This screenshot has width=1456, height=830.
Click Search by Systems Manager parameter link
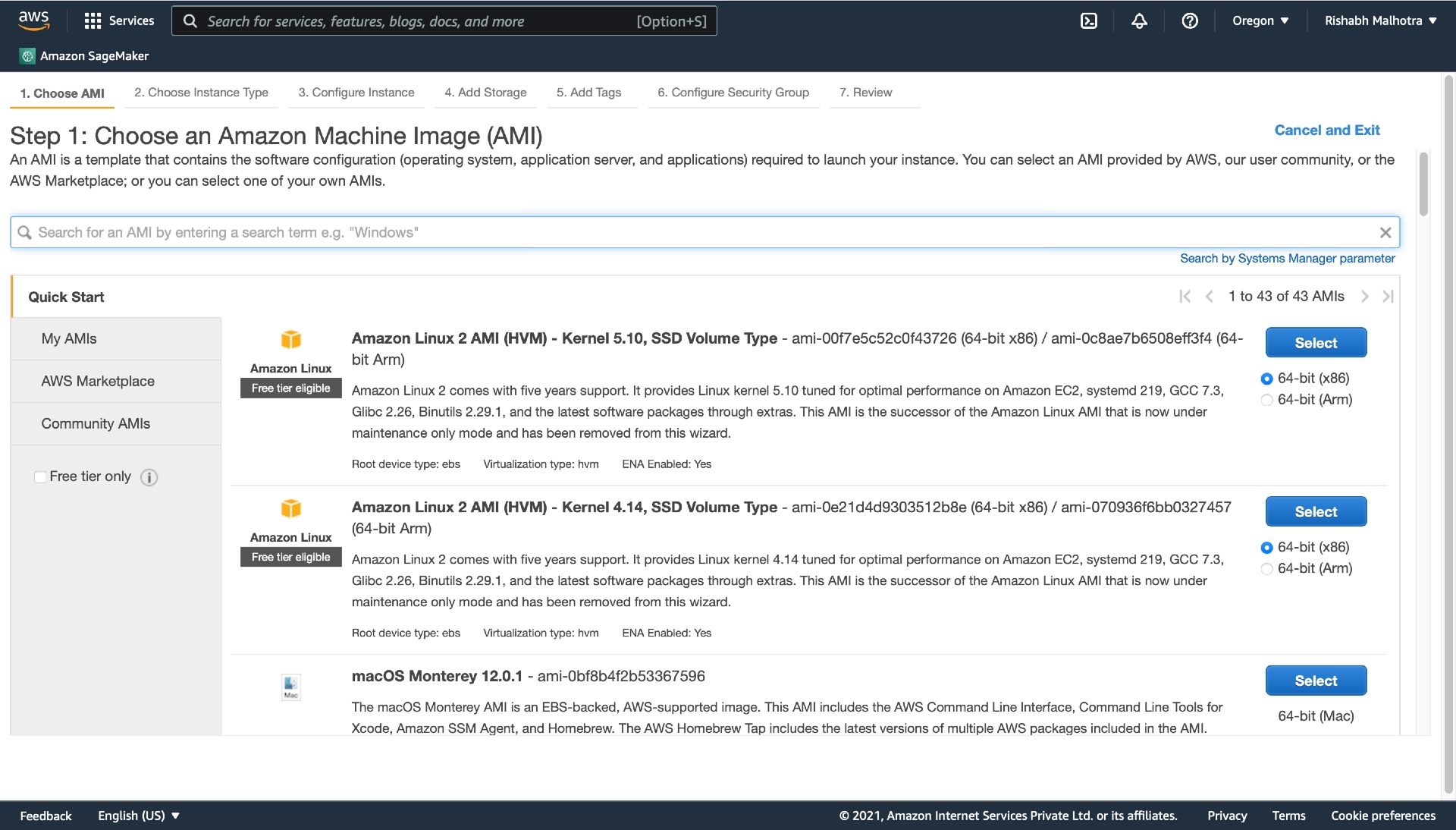tap(1287, 259)
